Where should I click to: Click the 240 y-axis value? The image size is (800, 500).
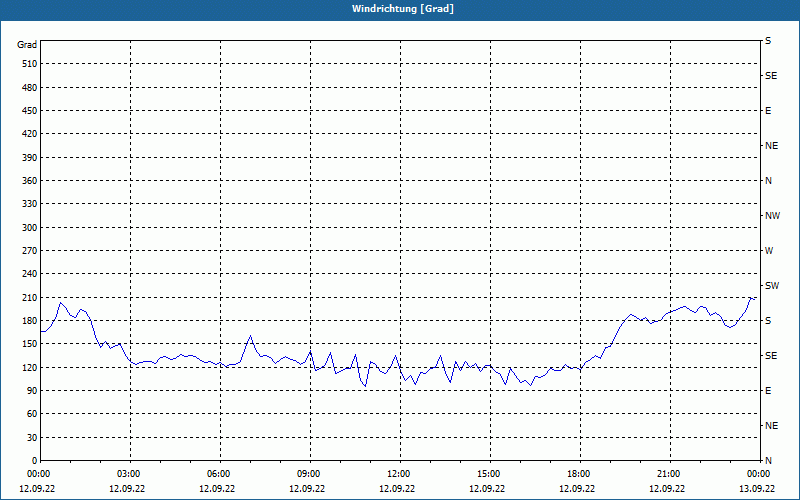click(30, 273)
